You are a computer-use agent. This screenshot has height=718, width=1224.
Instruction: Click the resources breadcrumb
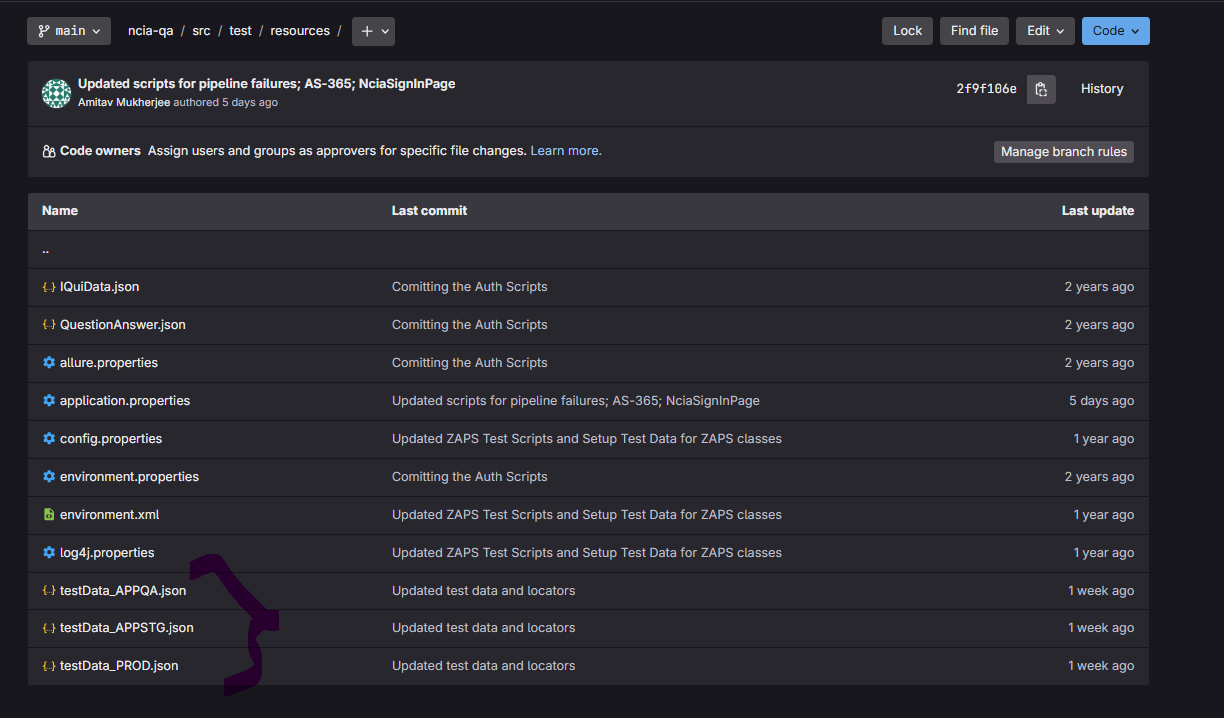point(300,31)
